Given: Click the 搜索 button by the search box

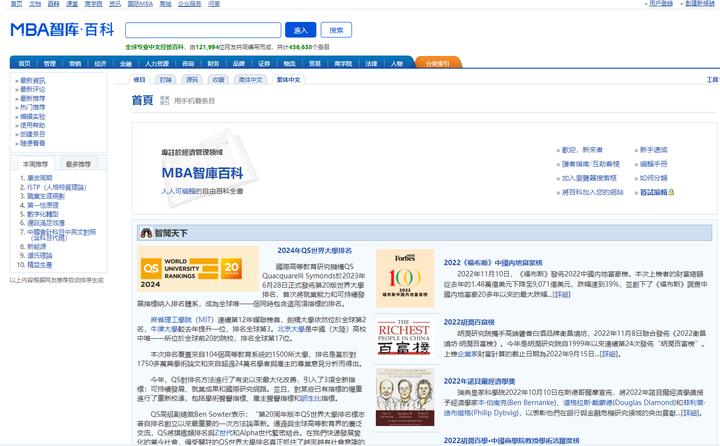Looking at the screenshot, I should (336, 30).
